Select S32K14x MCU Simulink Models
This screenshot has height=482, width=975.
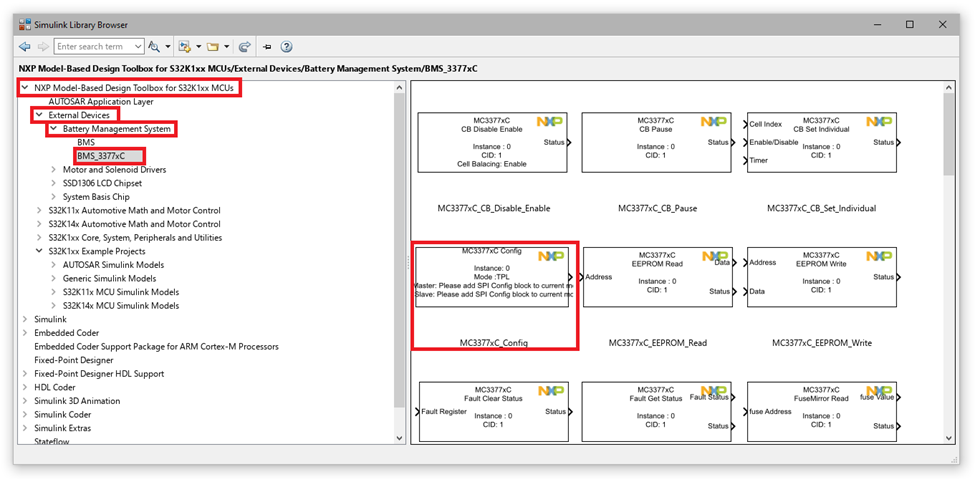121,305
